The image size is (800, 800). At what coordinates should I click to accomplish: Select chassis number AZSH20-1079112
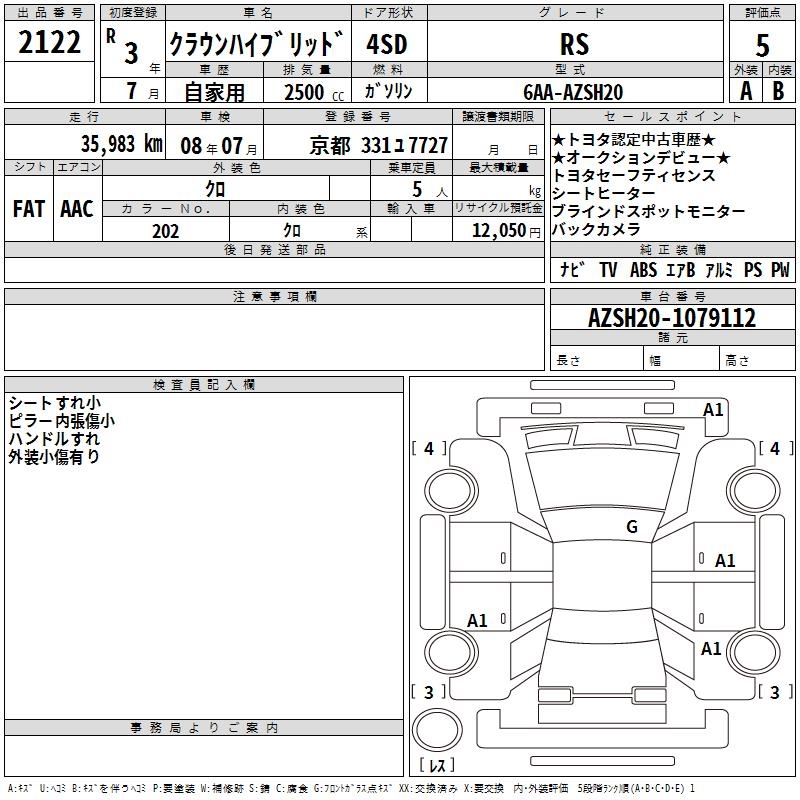click(672, 317)
